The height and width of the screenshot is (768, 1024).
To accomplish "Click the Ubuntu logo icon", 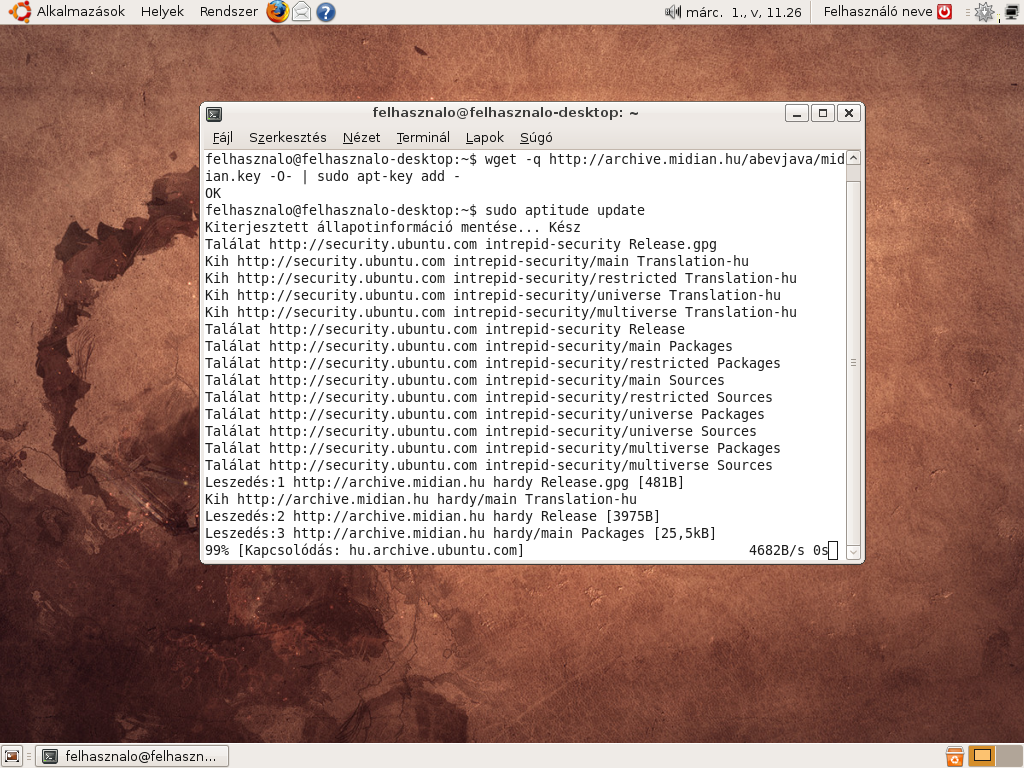I will pos(20,11).
